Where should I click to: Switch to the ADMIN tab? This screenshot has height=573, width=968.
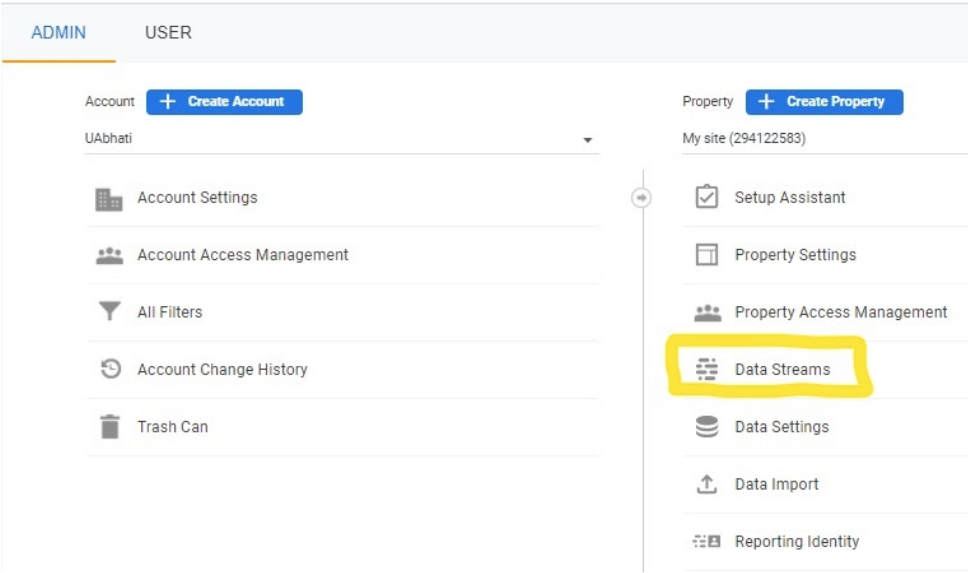[59, 32]
